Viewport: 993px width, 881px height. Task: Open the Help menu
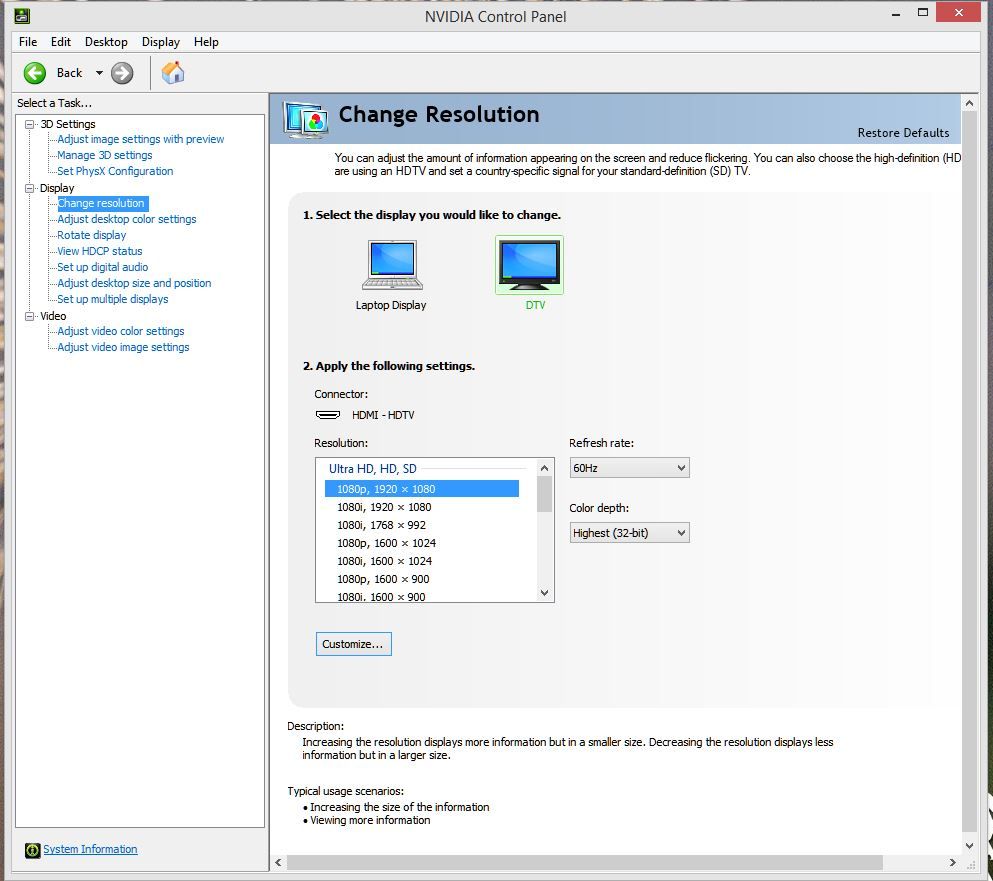click(206, 42)
